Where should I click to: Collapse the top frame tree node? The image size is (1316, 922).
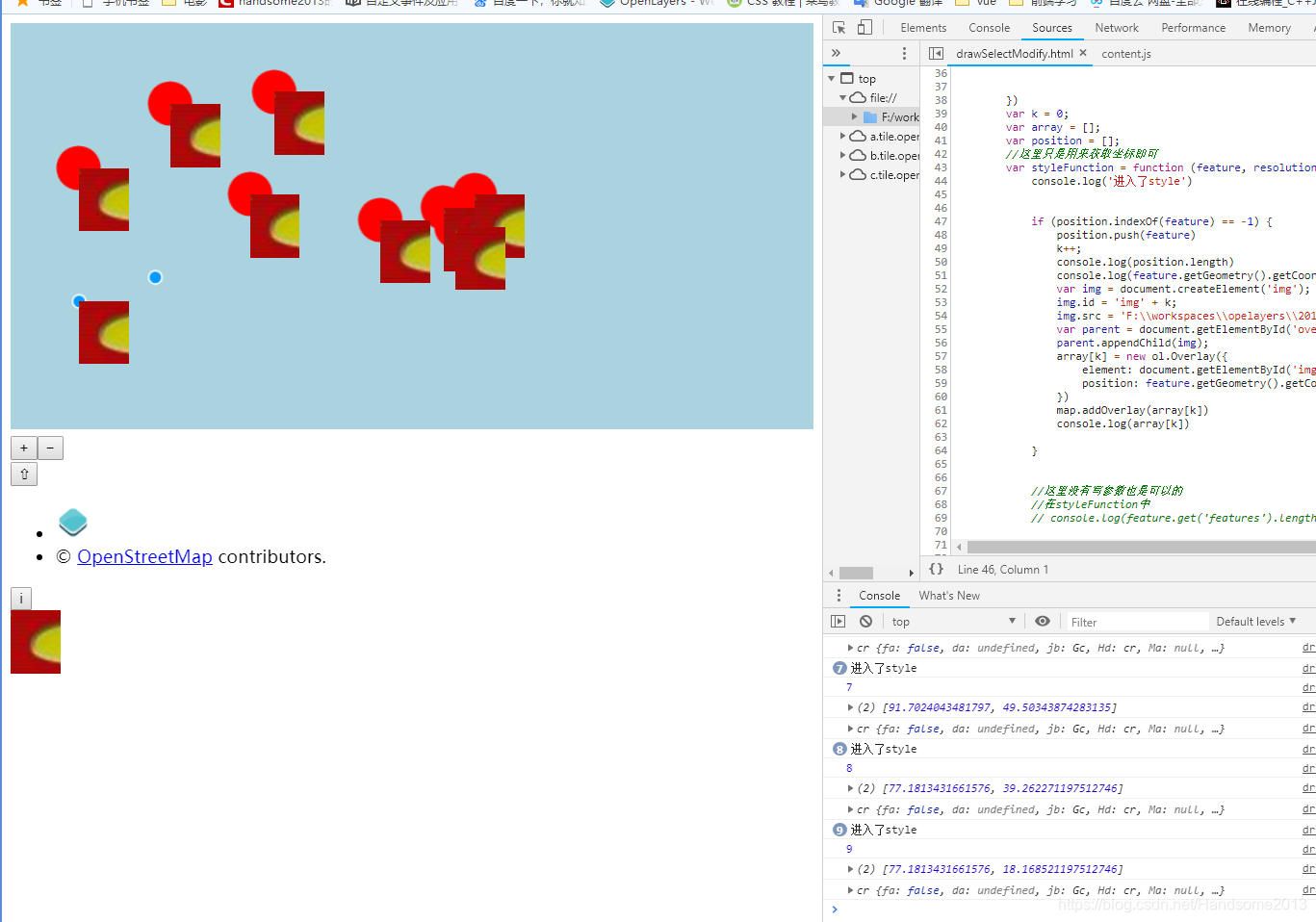tap(832, 79)
